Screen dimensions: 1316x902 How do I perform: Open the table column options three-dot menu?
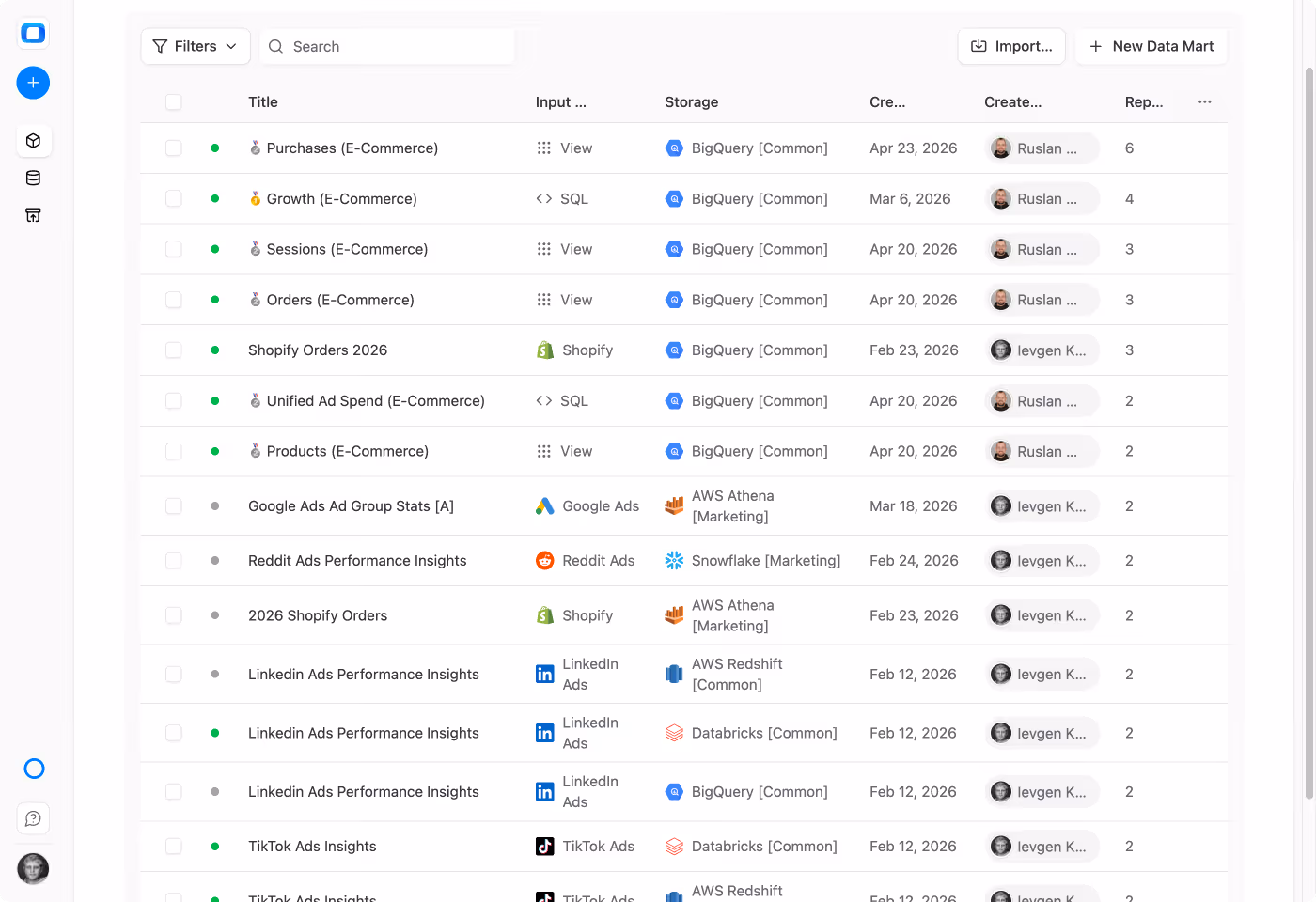click(1205, 101)
